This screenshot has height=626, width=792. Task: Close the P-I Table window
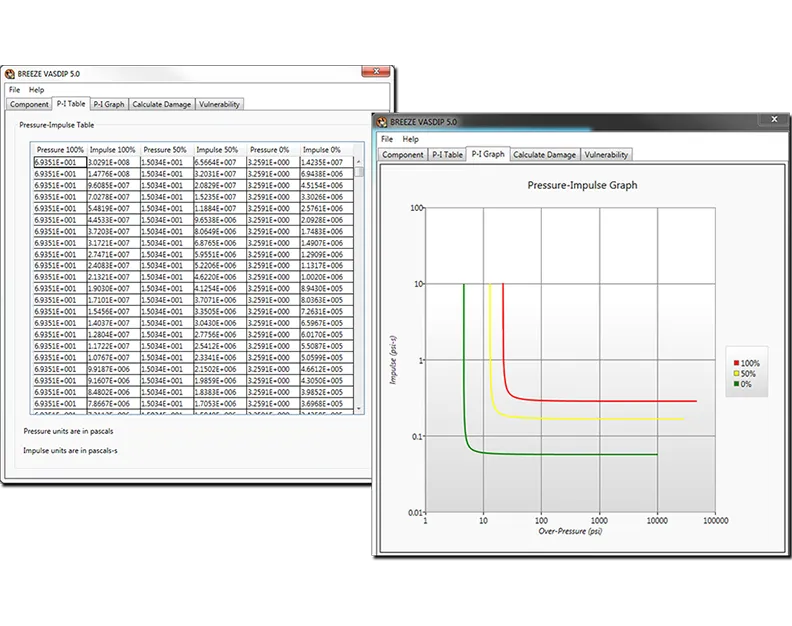coord(377,73)
